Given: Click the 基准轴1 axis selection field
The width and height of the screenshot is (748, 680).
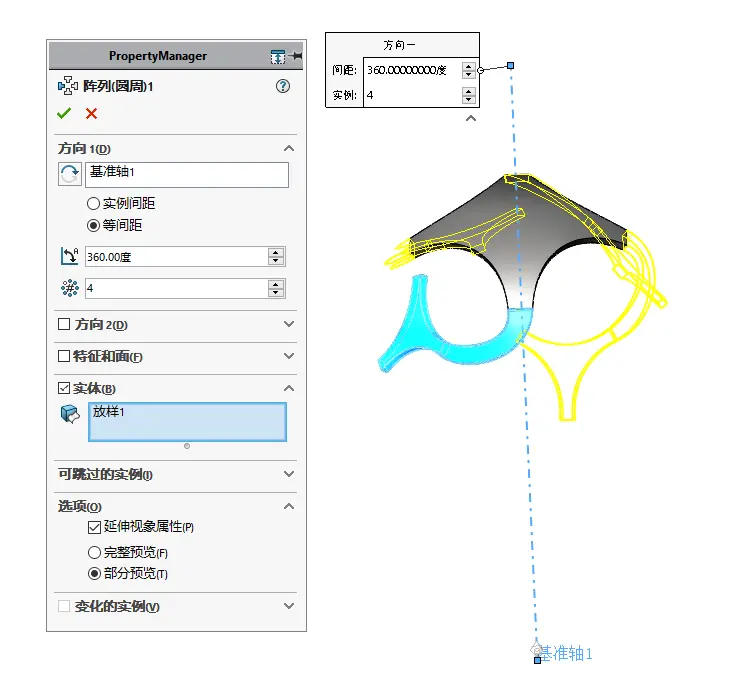Looking at the screenshot, I should click(x=187, y=175).
